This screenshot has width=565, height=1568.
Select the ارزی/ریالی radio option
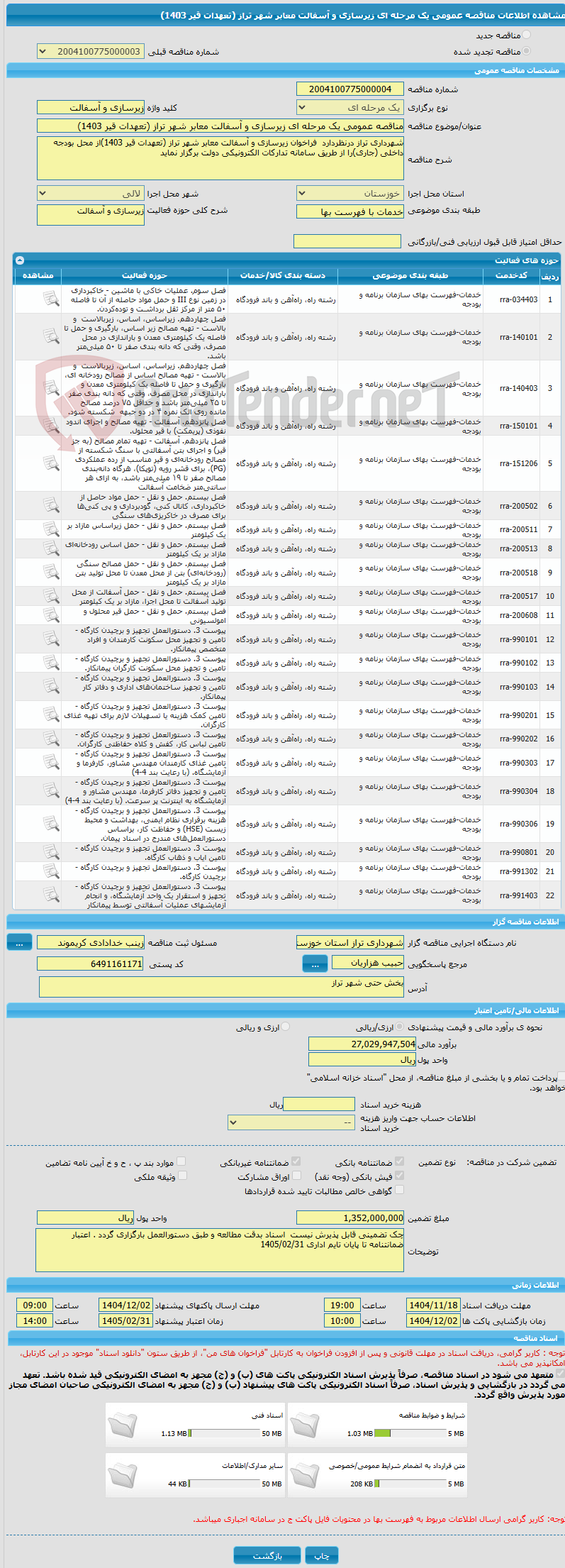click(401, 1027)
